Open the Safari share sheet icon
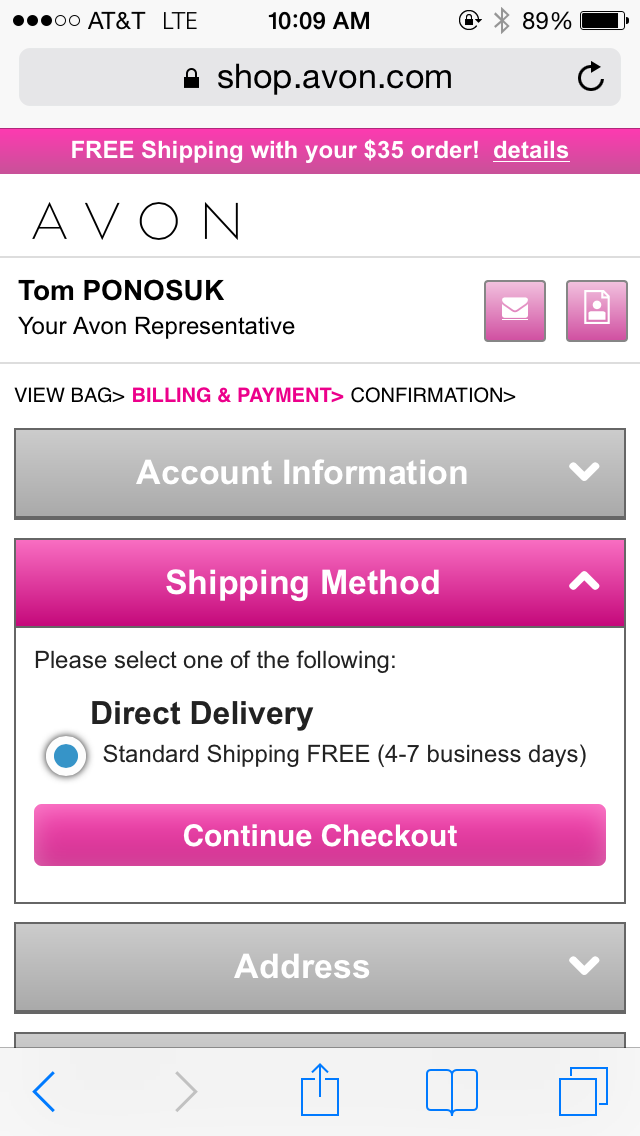 click(x=320, y=1091)
